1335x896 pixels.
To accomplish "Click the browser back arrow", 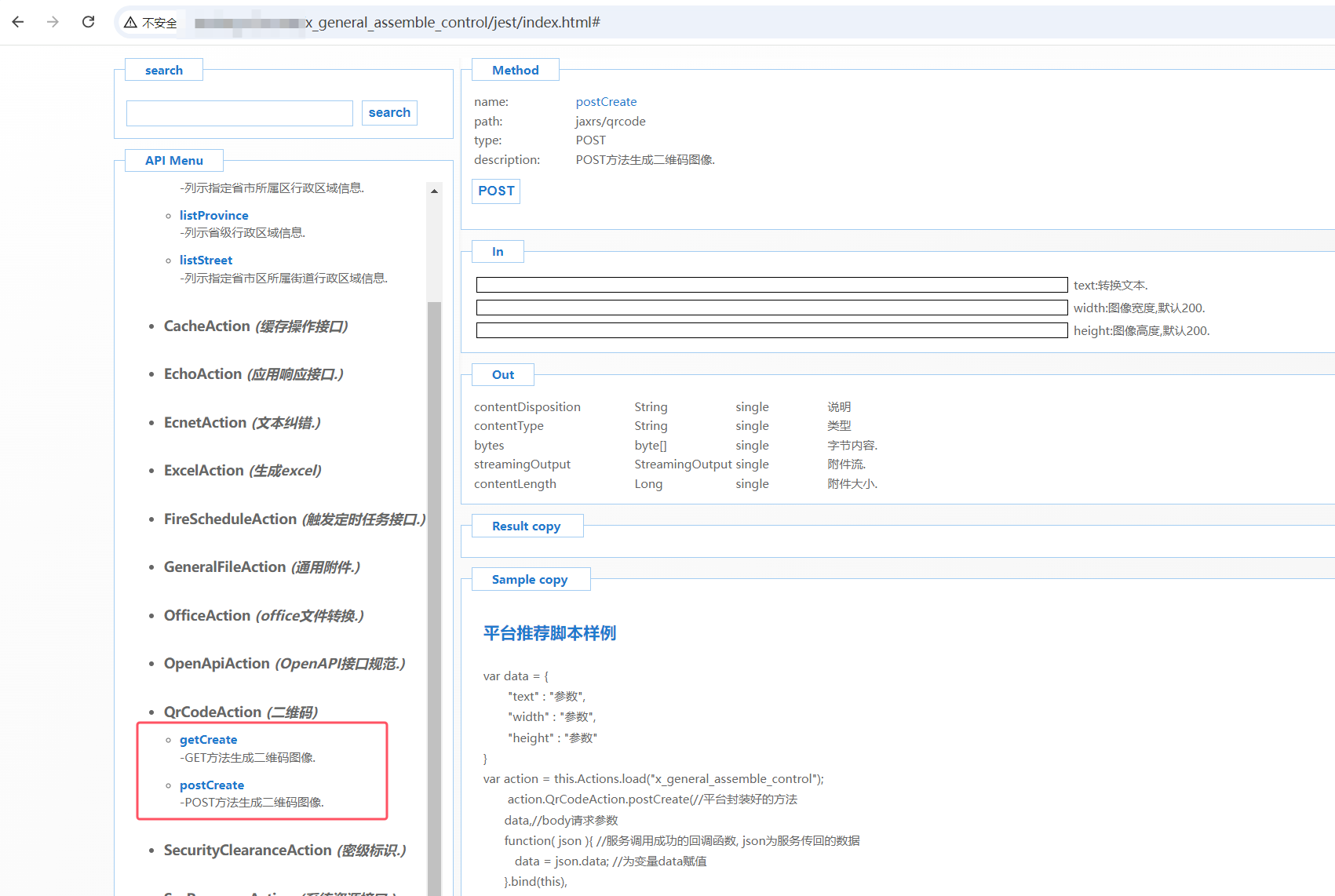I will pos(18,22).
